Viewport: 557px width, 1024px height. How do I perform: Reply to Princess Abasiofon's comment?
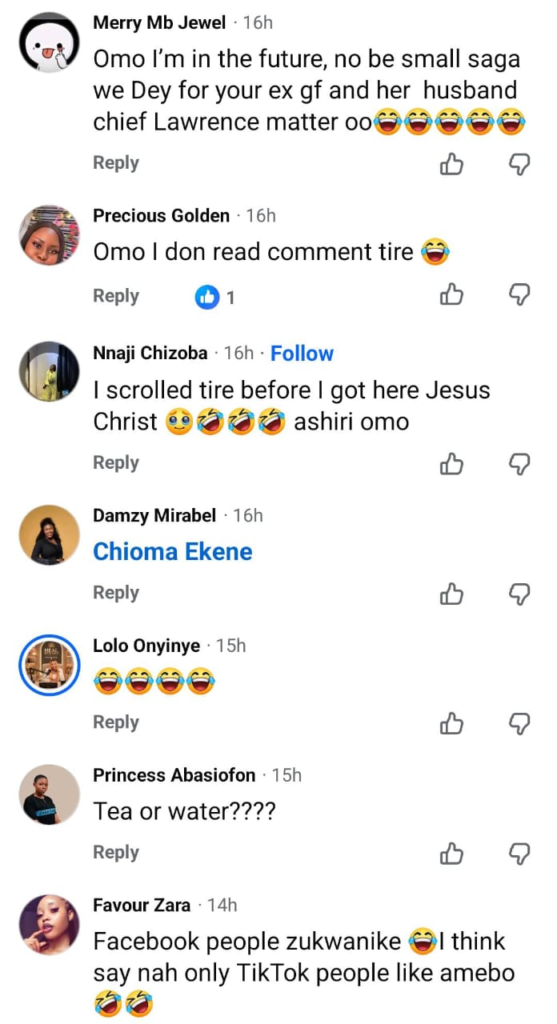point(116,852)
